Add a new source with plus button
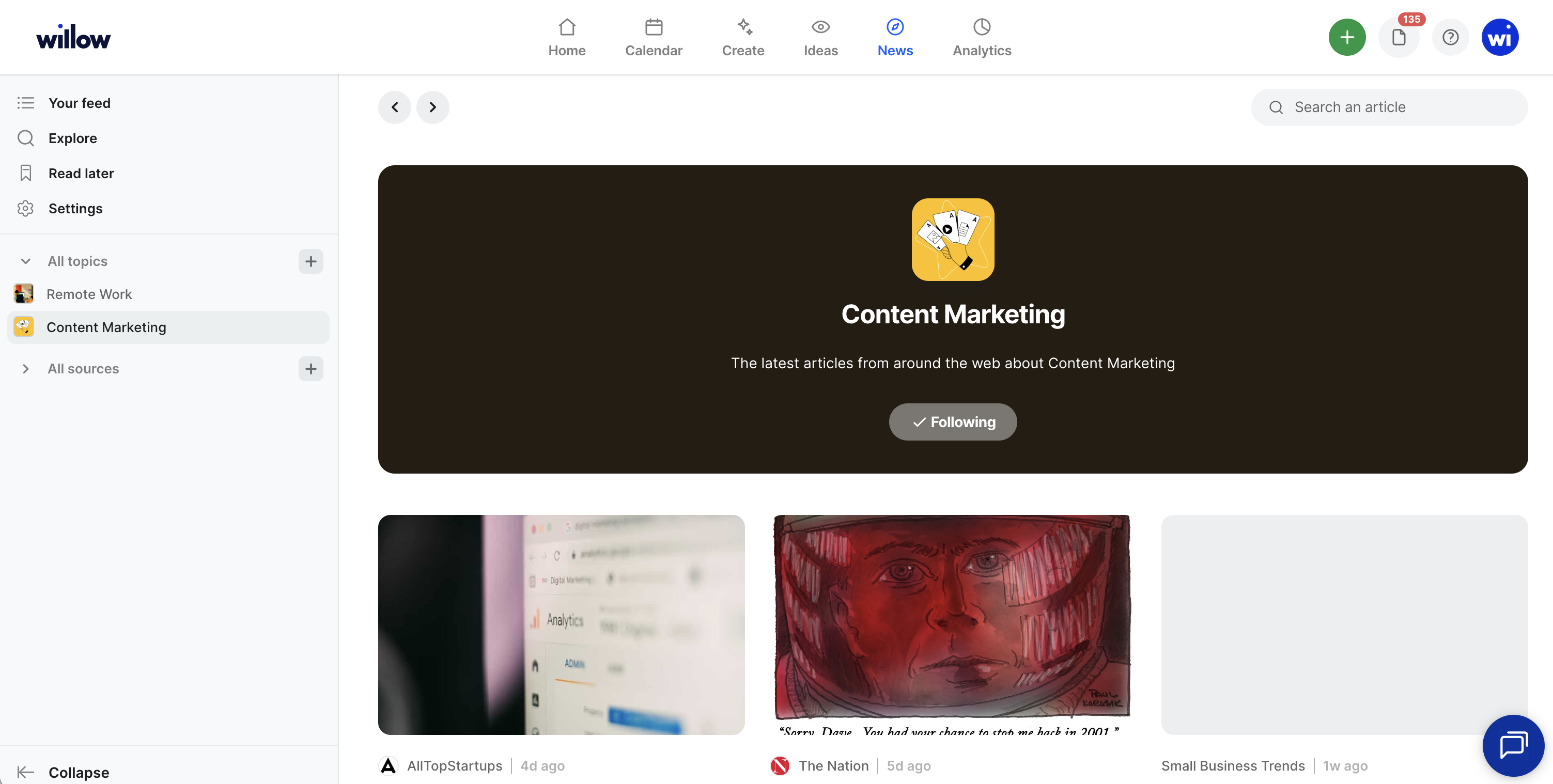 click(x=310, y=369)
